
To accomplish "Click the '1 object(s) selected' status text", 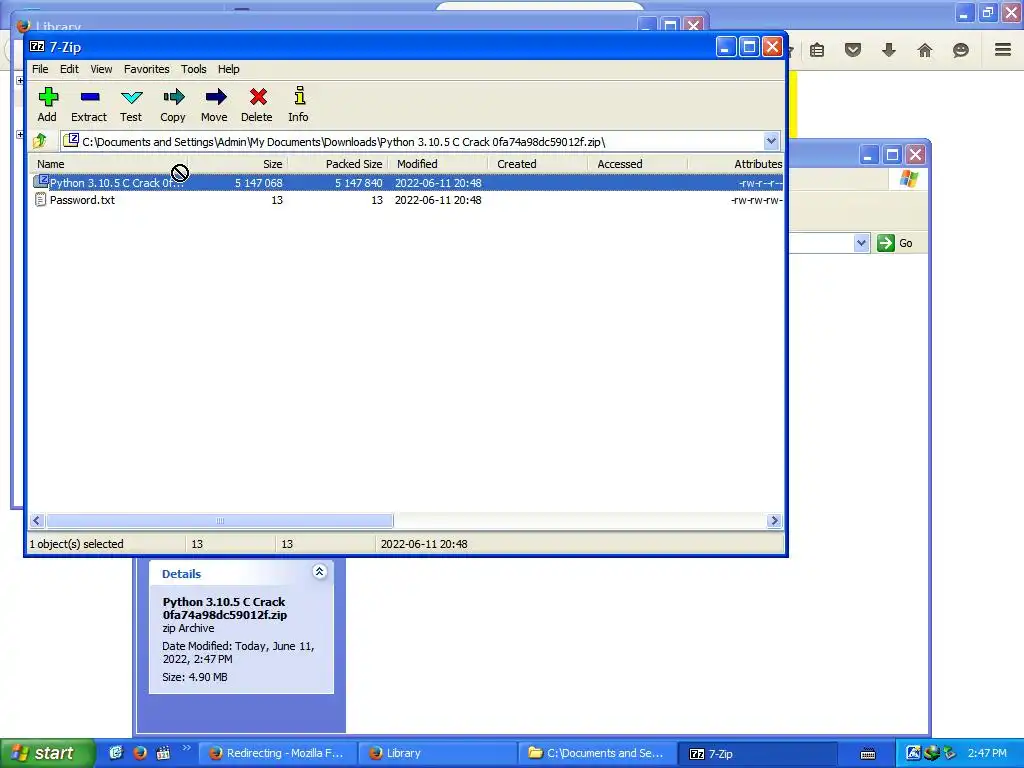I will (76, 544).
